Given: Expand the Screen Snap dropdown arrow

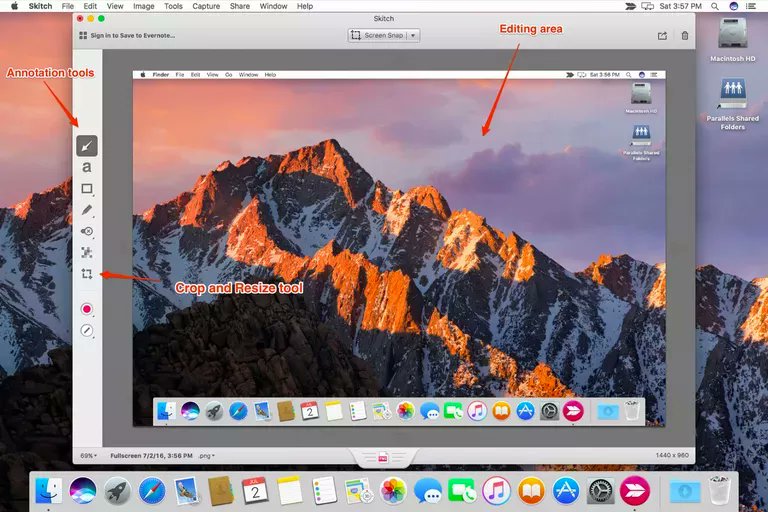Looking at the screenshot, I should tap(413, 35).
